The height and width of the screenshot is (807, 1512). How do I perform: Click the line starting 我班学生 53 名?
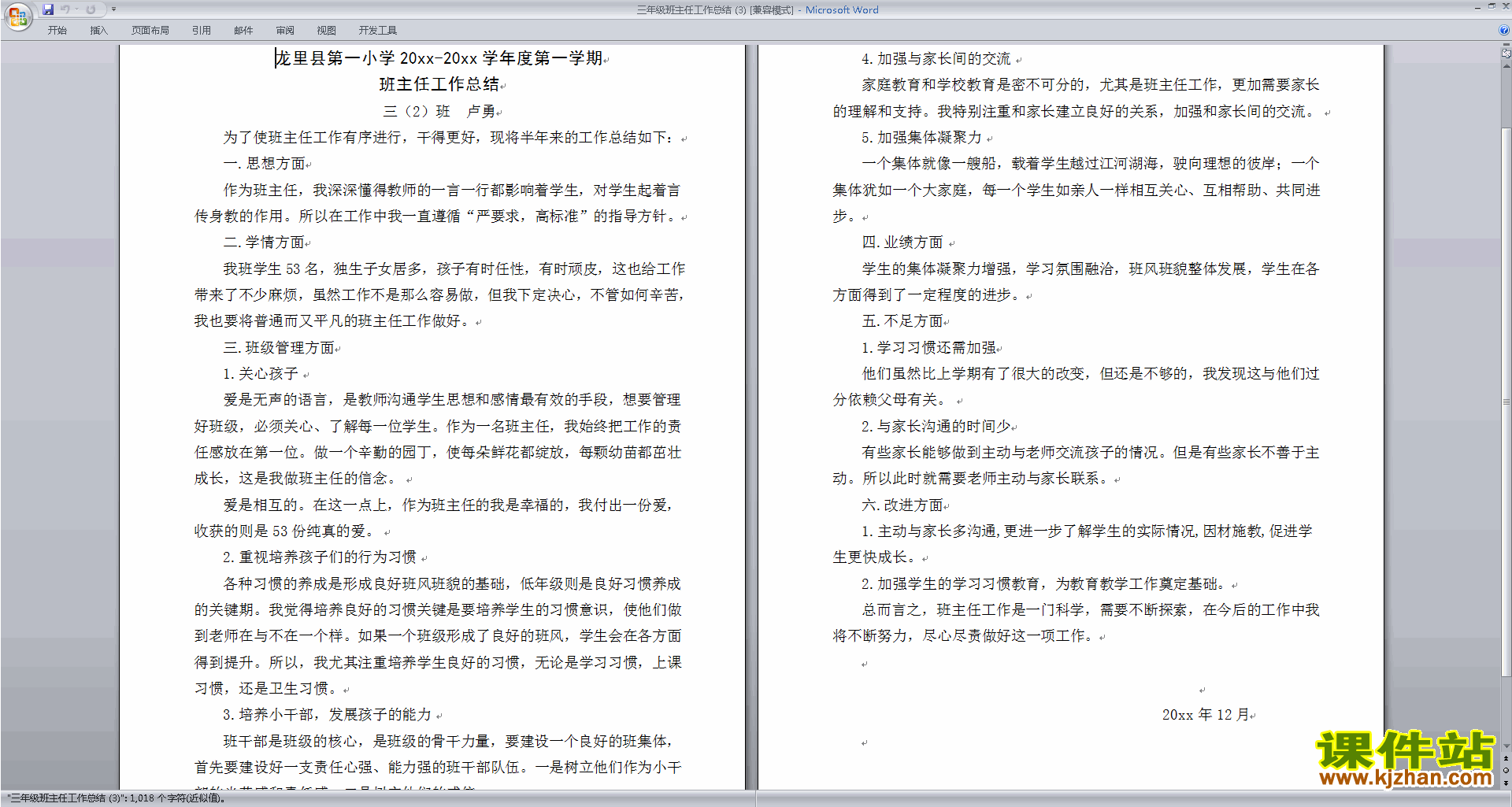point(454,269)
